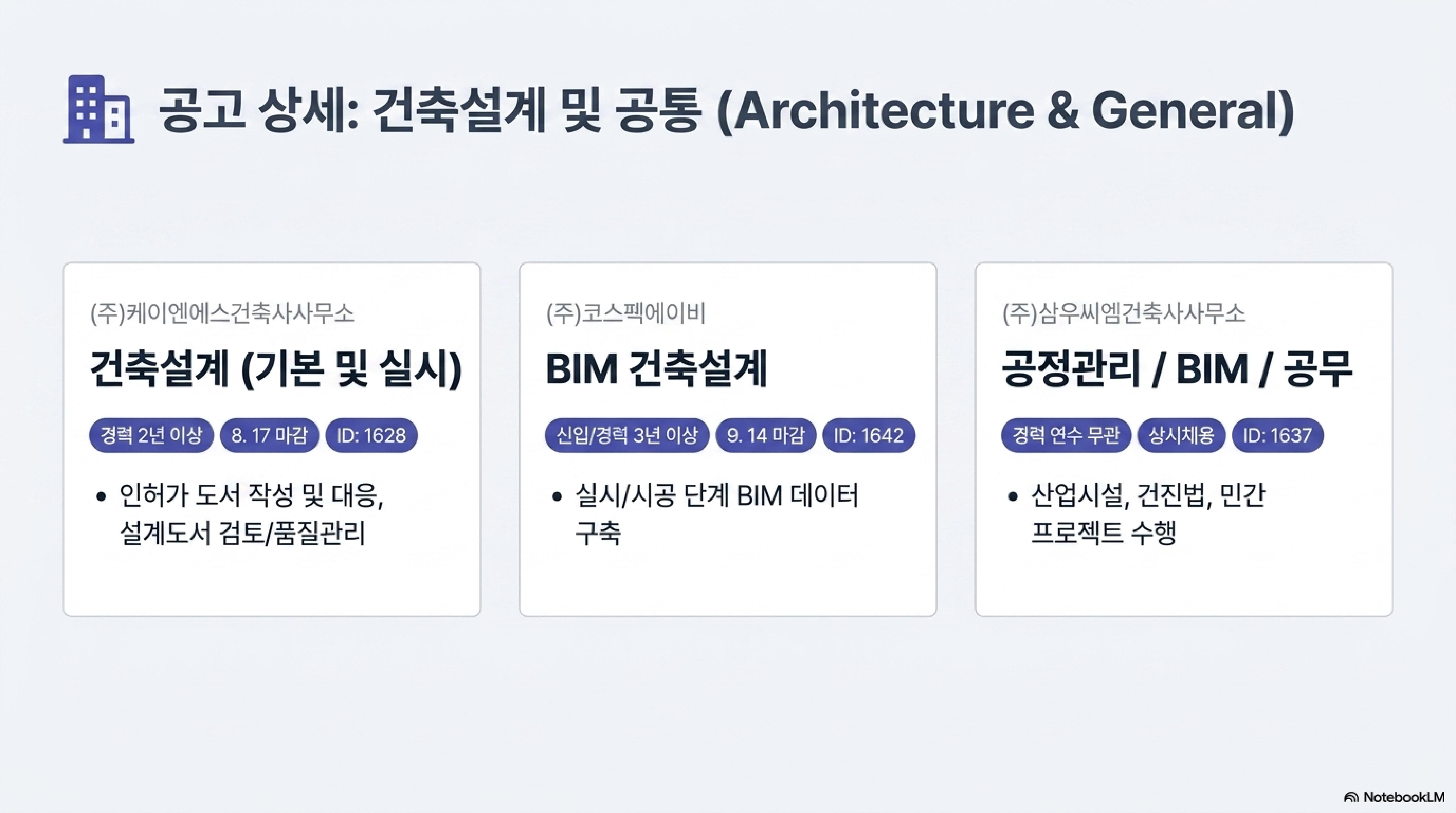Click the 'ID: 1628' badge
The width and height of the screenshot is (1456, 813).
click(x=371, y=435)
